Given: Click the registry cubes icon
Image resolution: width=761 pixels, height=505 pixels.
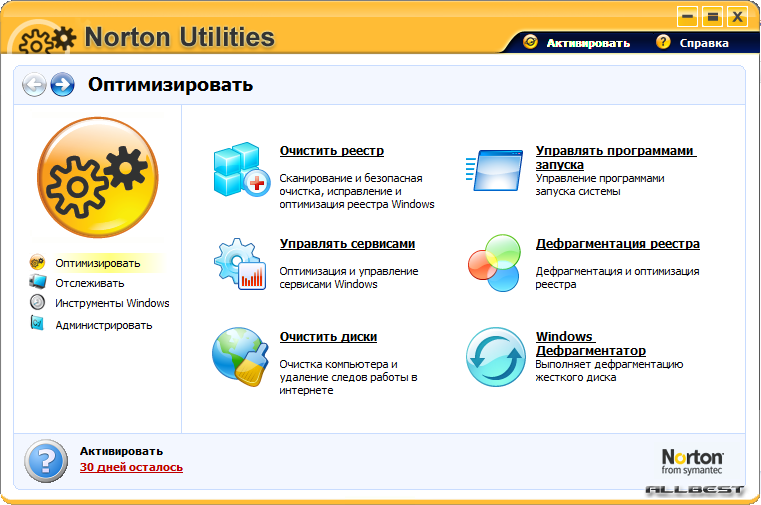Looking at the screenshot, I should click(x=242, y=170).
